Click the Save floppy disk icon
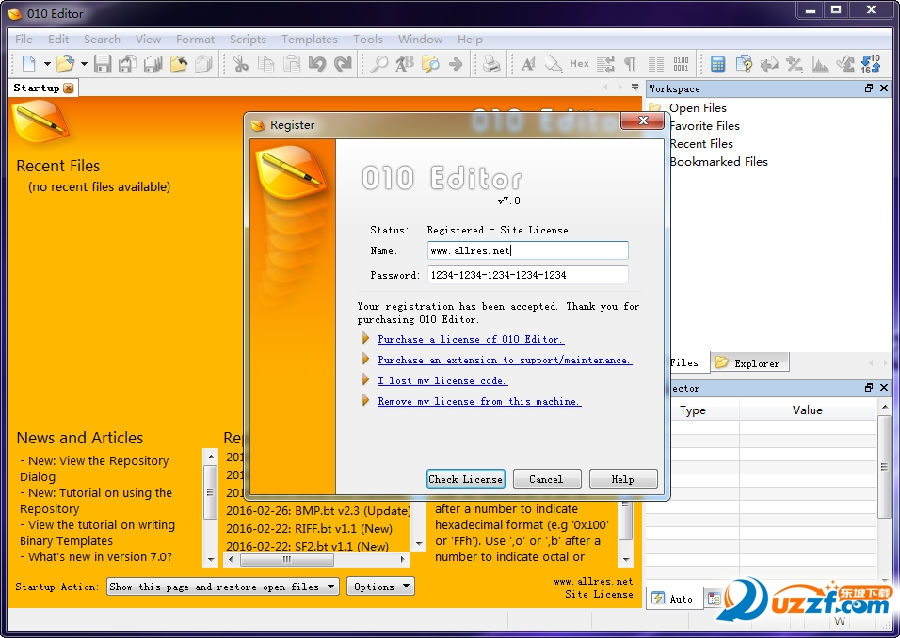Image resolution: width=900 pixels, height=638 pixels. (x=103, y=64)
